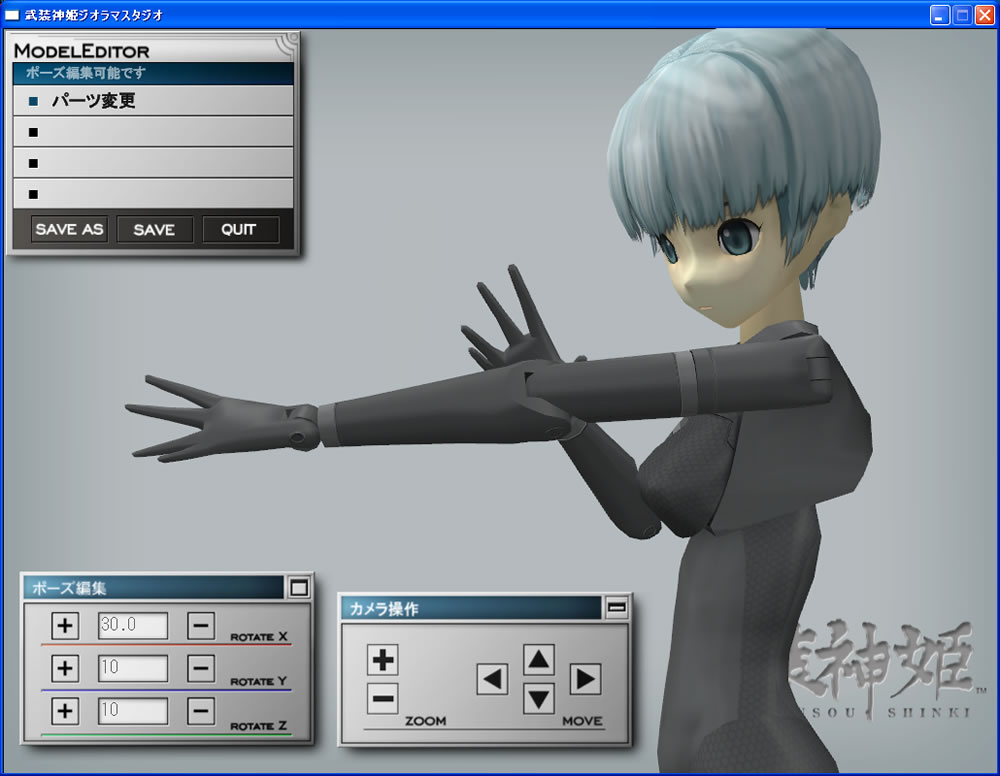Screen dimensions: 1000x776
Task: Click the SAVE button
Action: coord(154,230)
